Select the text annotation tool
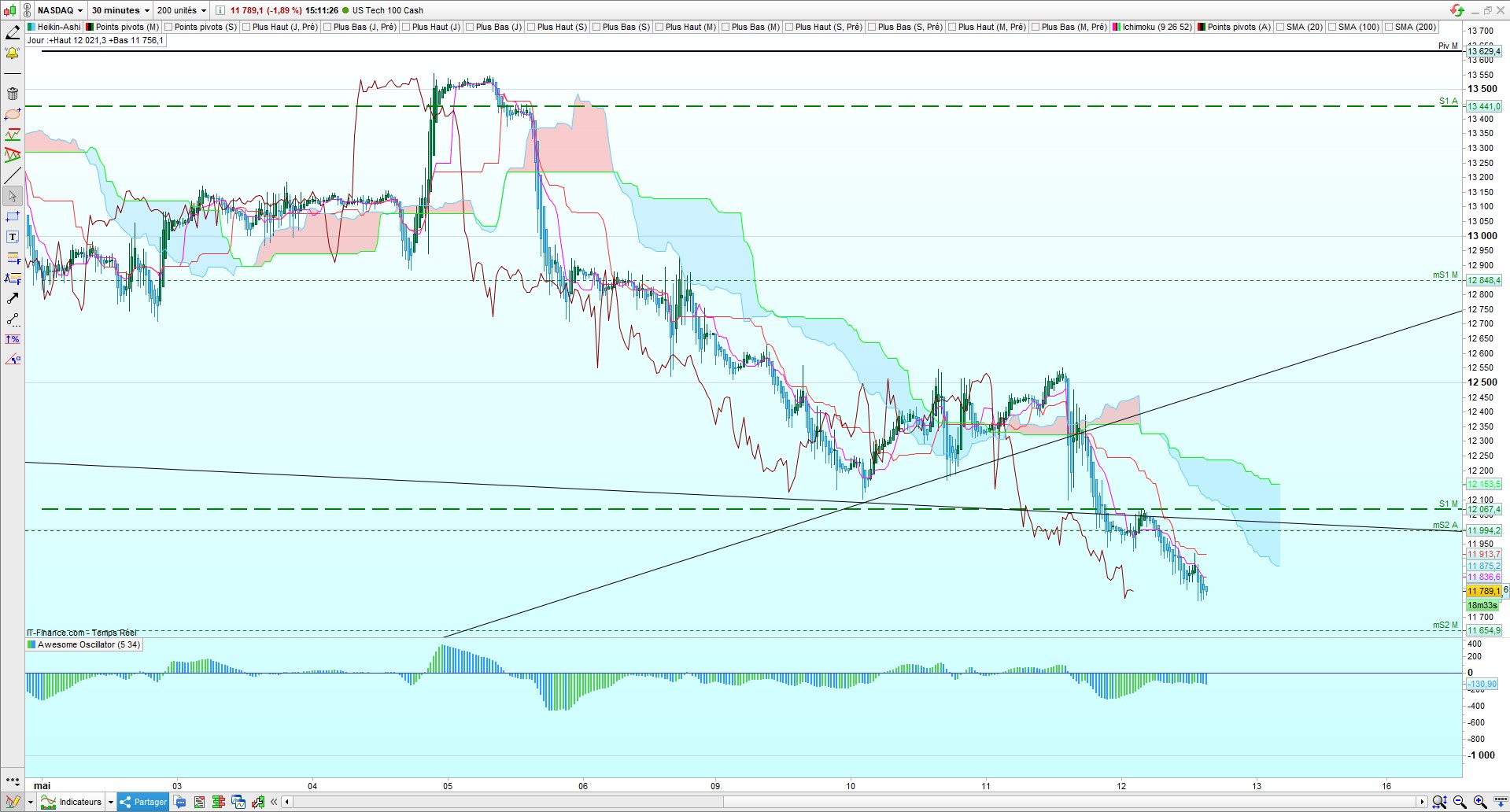 (13, 237)
